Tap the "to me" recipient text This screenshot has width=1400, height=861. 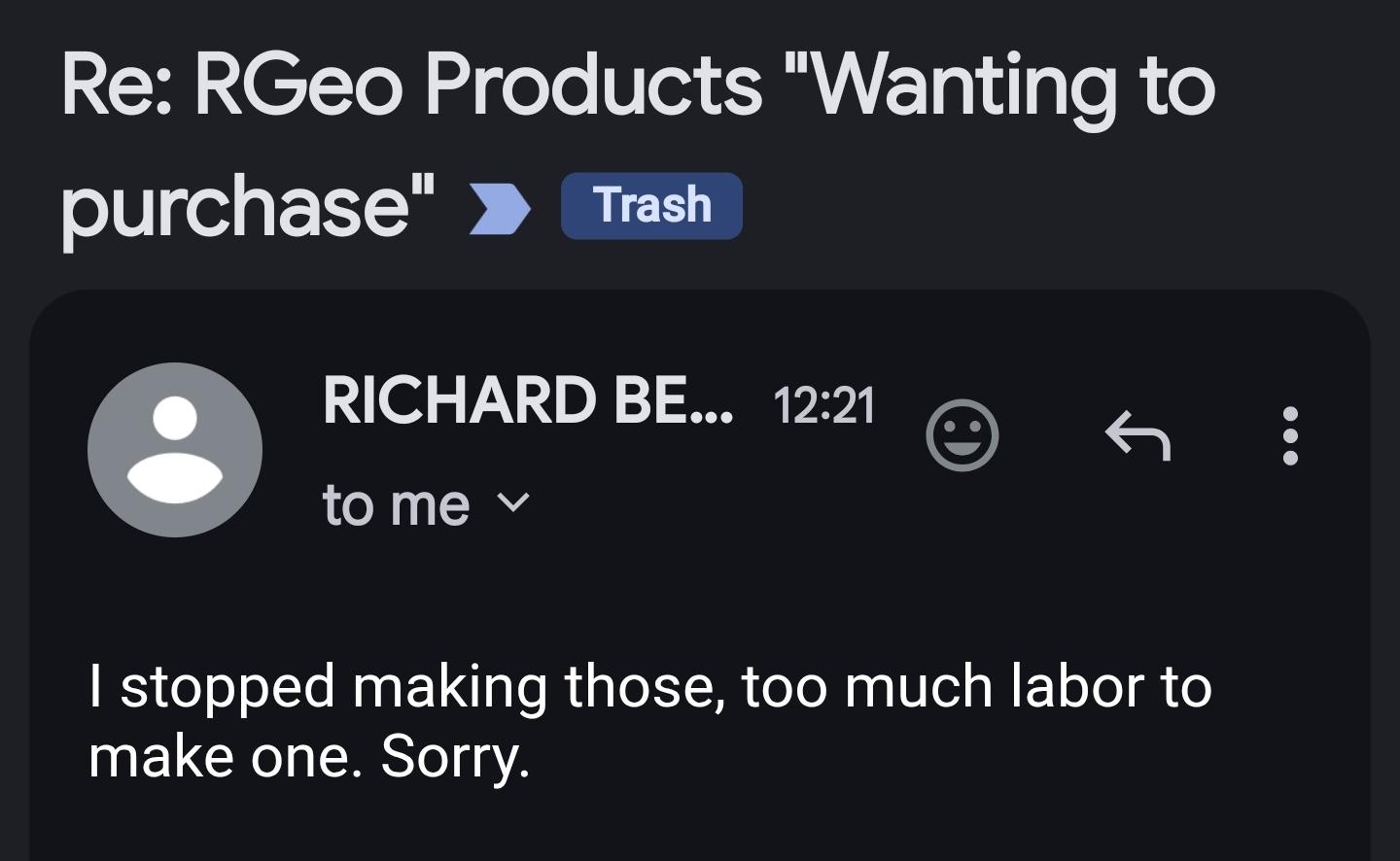click(396, 505)
